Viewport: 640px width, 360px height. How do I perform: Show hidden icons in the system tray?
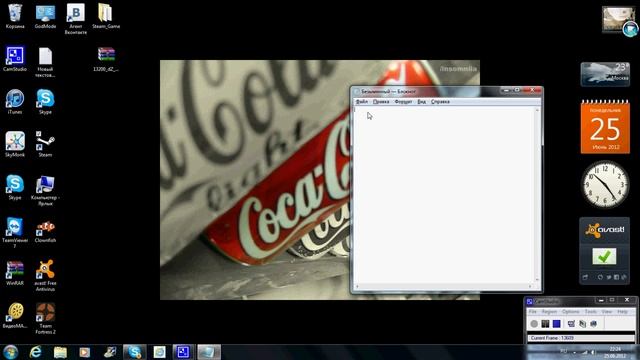click(574, 352)
